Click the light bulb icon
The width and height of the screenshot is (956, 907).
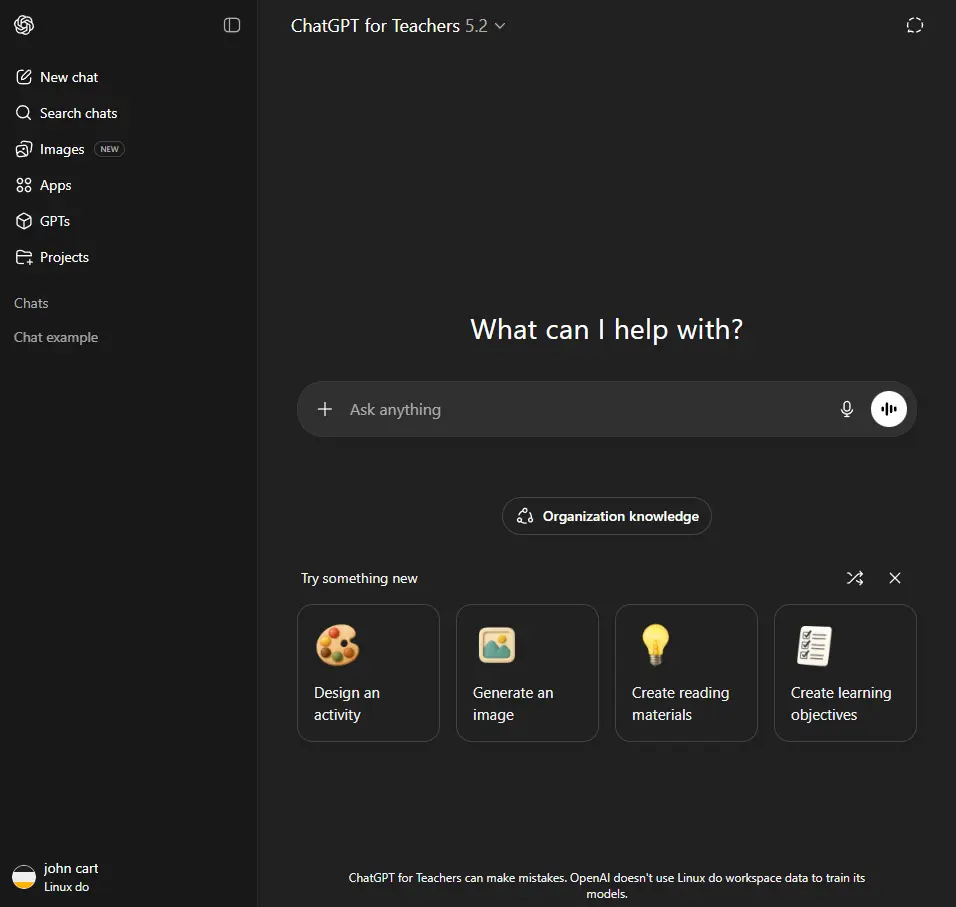[655, 645]
